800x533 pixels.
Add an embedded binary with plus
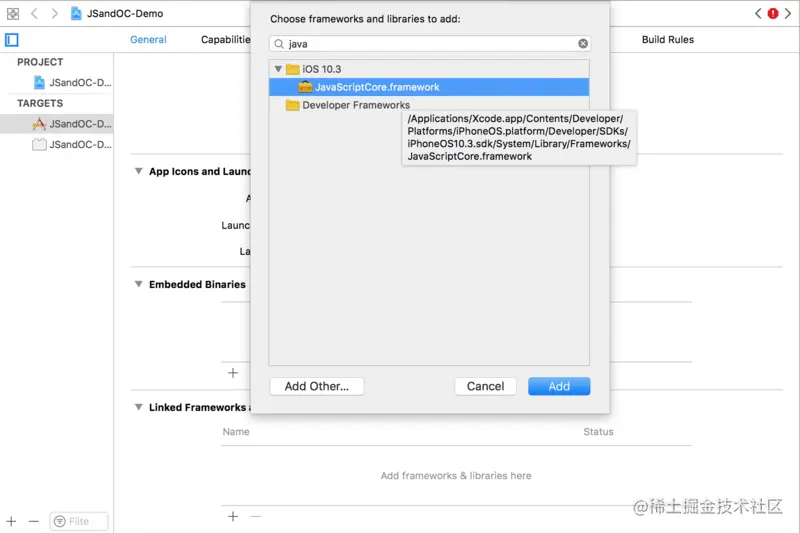tap(233, 373)
